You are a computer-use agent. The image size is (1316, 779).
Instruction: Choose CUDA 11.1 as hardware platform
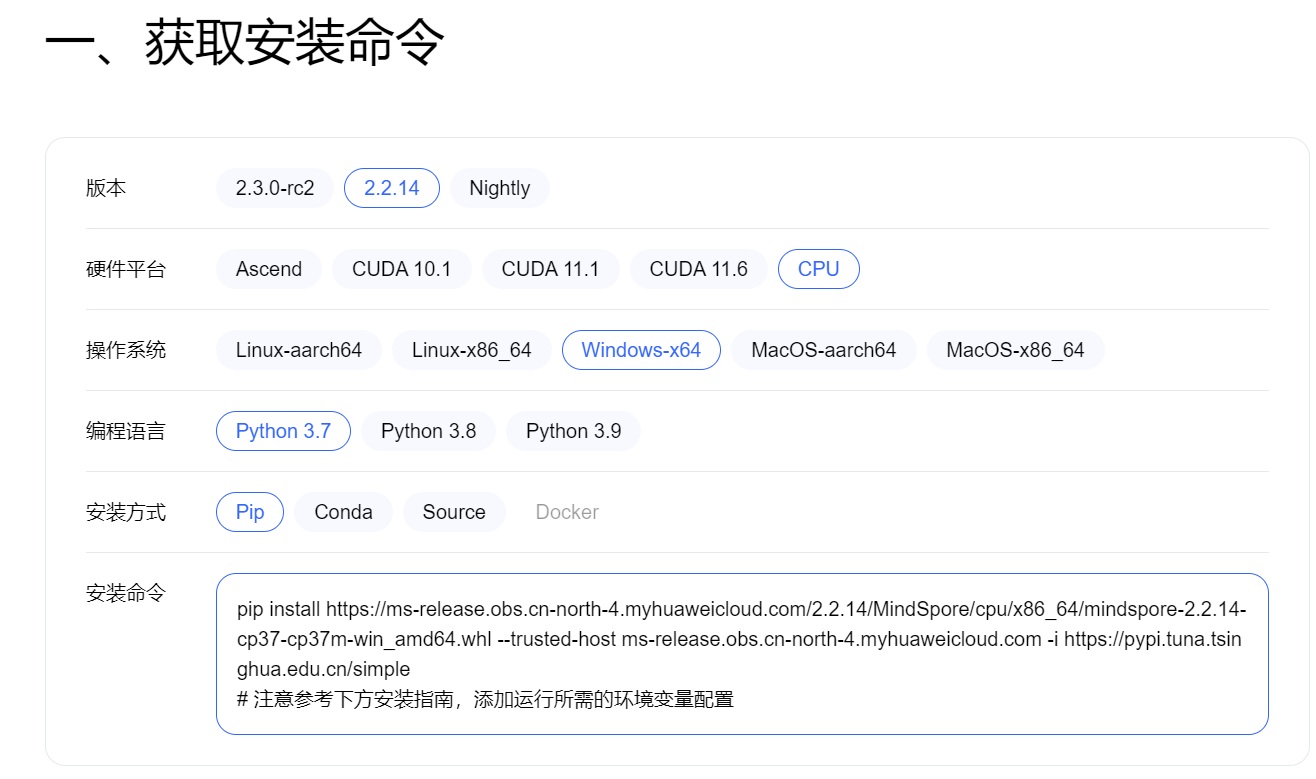point(550,268)
